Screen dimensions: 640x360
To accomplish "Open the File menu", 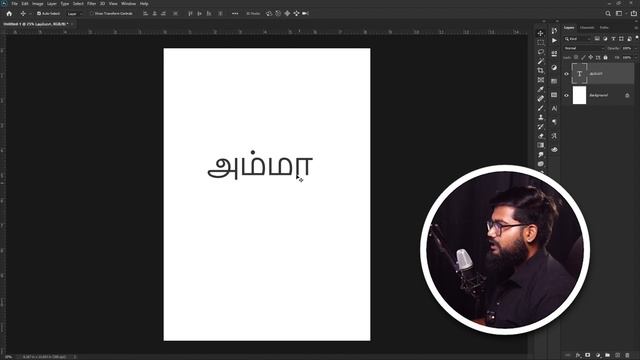I will point(14,4).
